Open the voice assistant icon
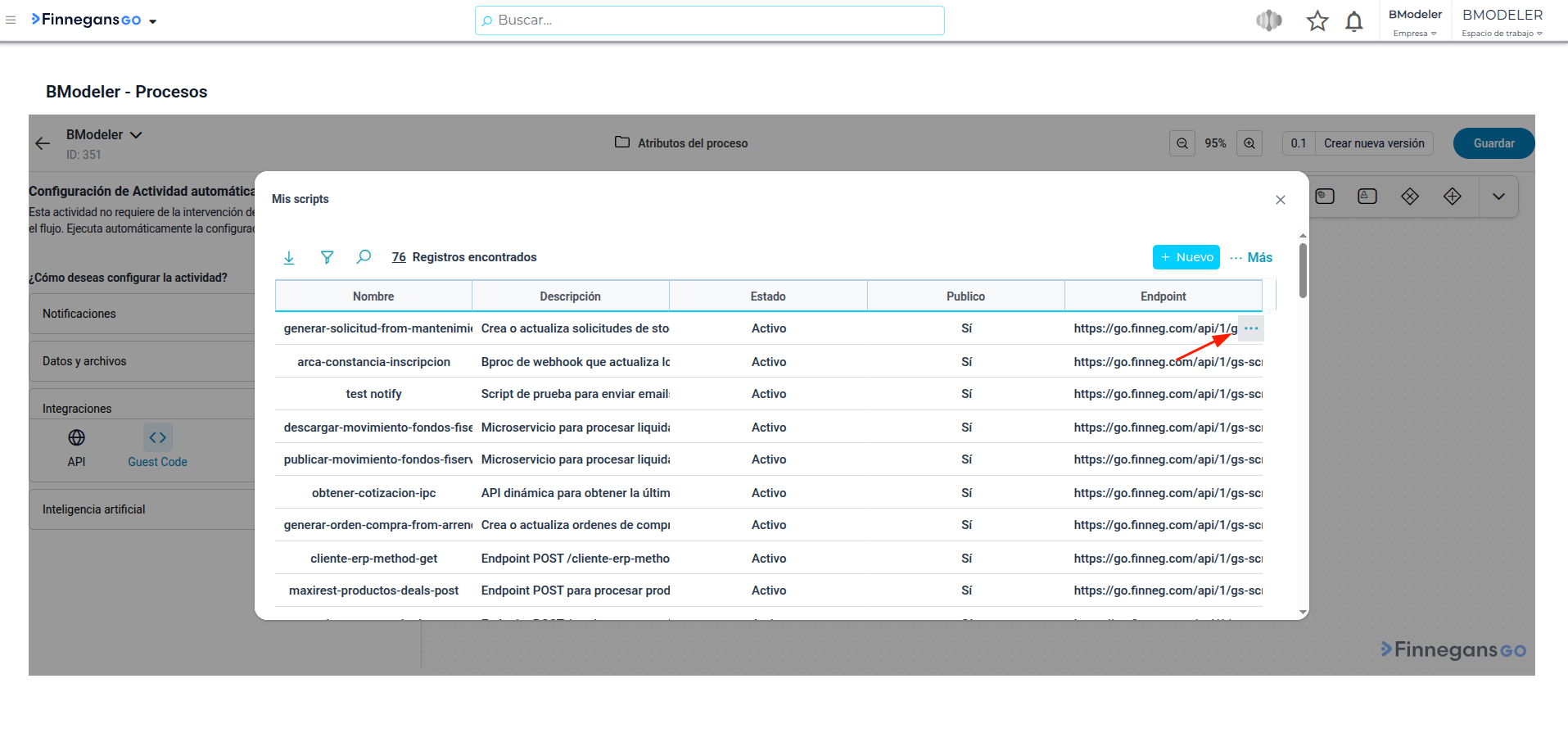 [1269, 20]
